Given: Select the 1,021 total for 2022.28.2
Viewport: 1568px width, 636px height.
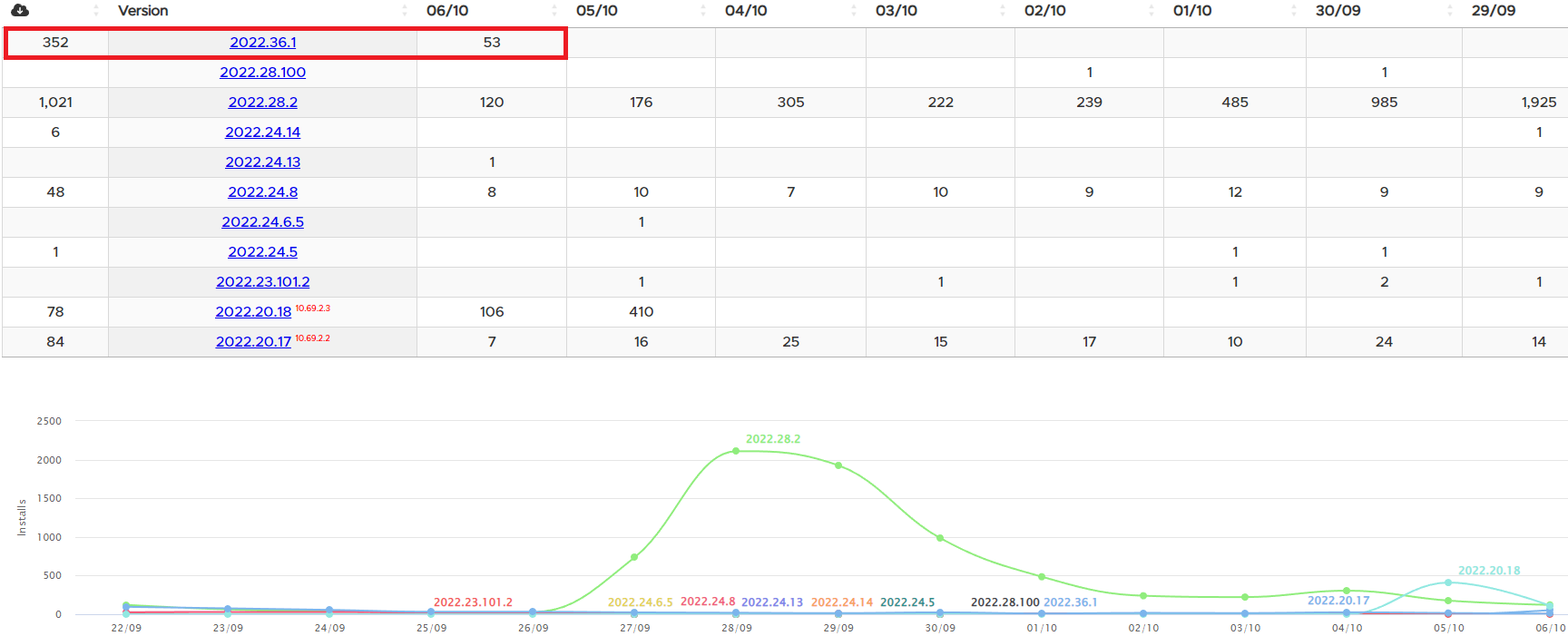Looking at the screenshot, I should (55, 103).
